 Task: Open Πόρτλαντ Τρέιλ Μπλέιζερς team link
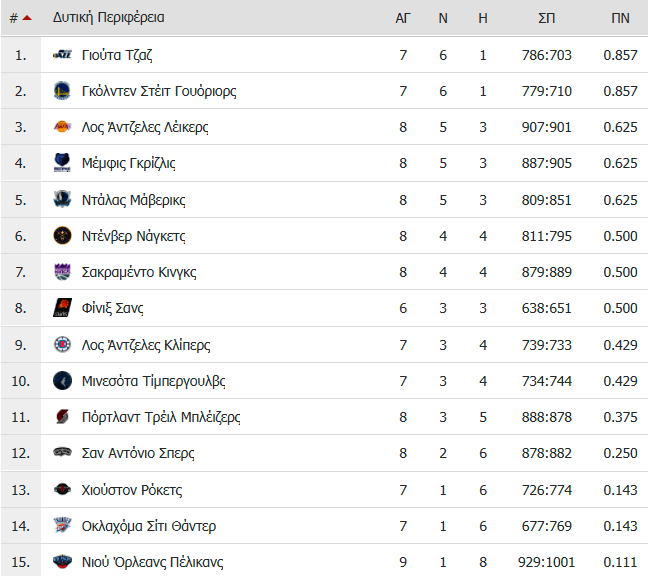click(161, 417)
